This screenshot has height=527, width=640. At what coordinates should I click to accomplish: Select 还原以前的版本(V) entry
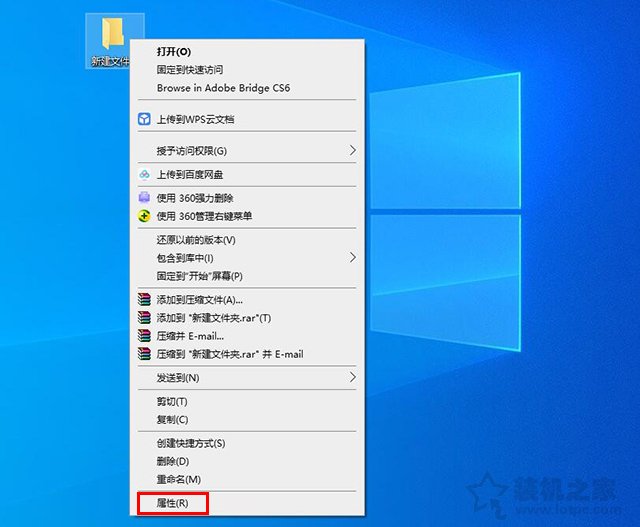(247, 240)
